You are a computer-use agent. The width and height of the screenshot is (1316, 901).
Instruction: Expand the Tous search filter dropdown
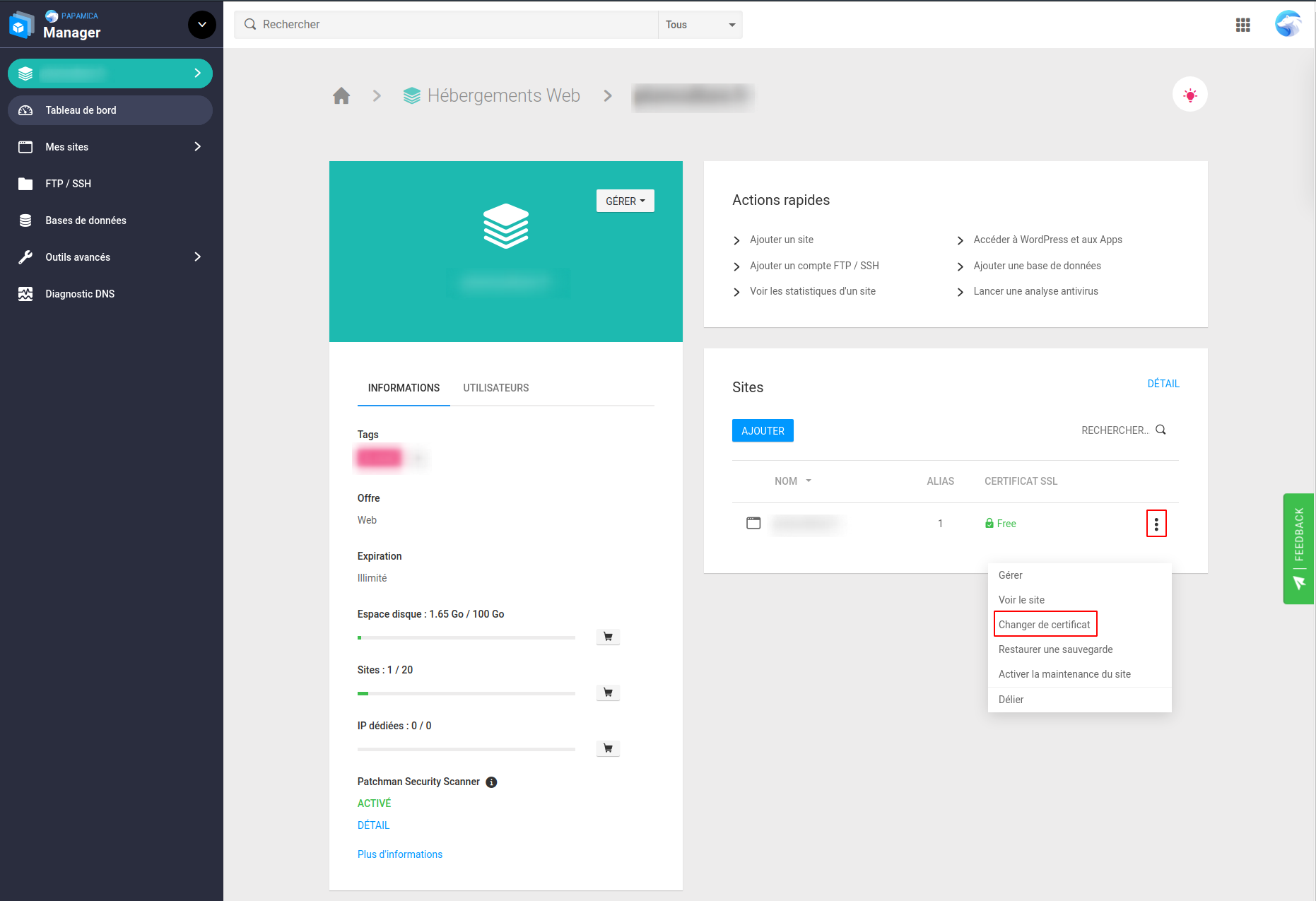pos(700,25)
